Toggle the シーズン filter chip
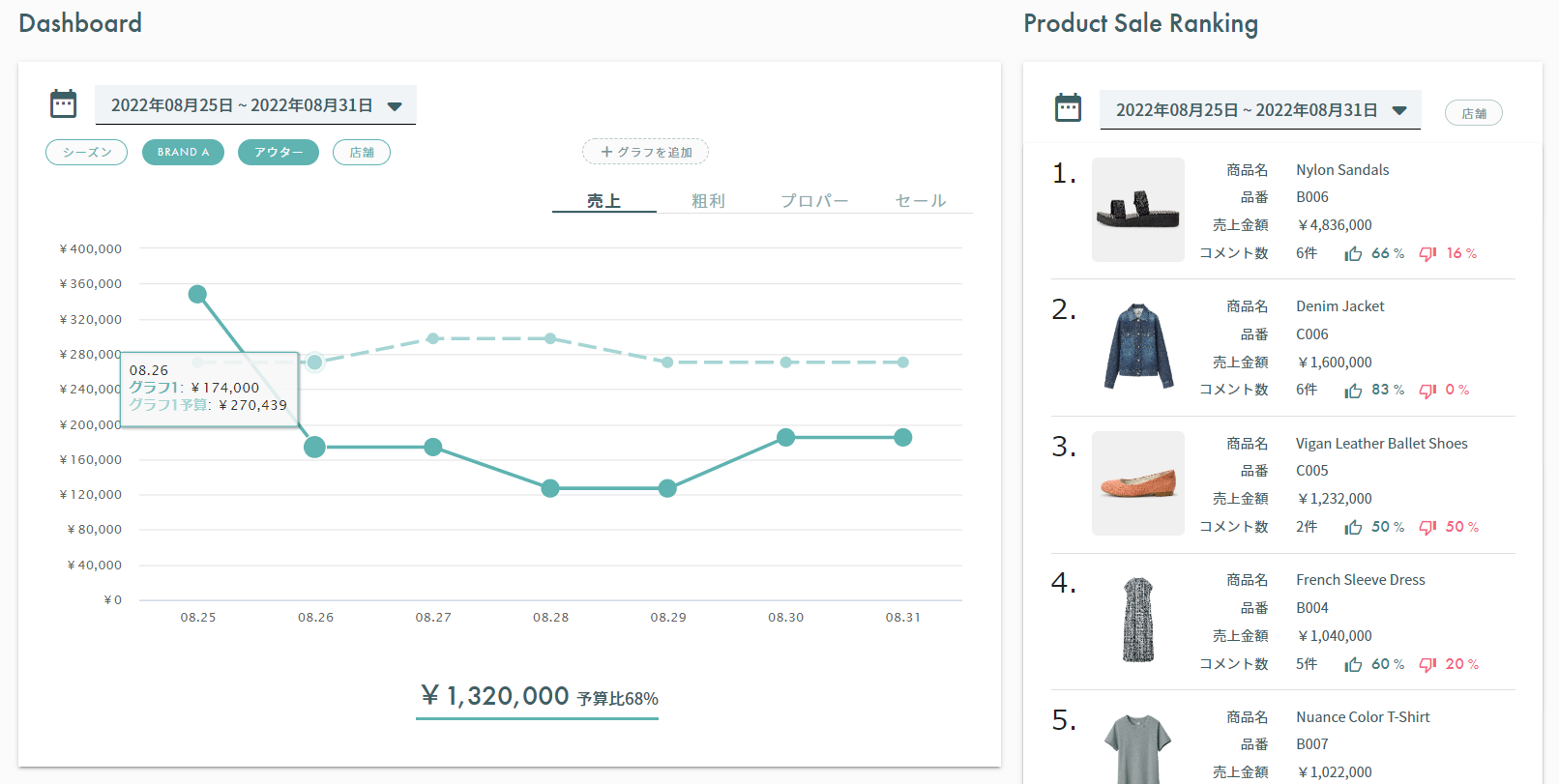 click(x=87, y=153)
